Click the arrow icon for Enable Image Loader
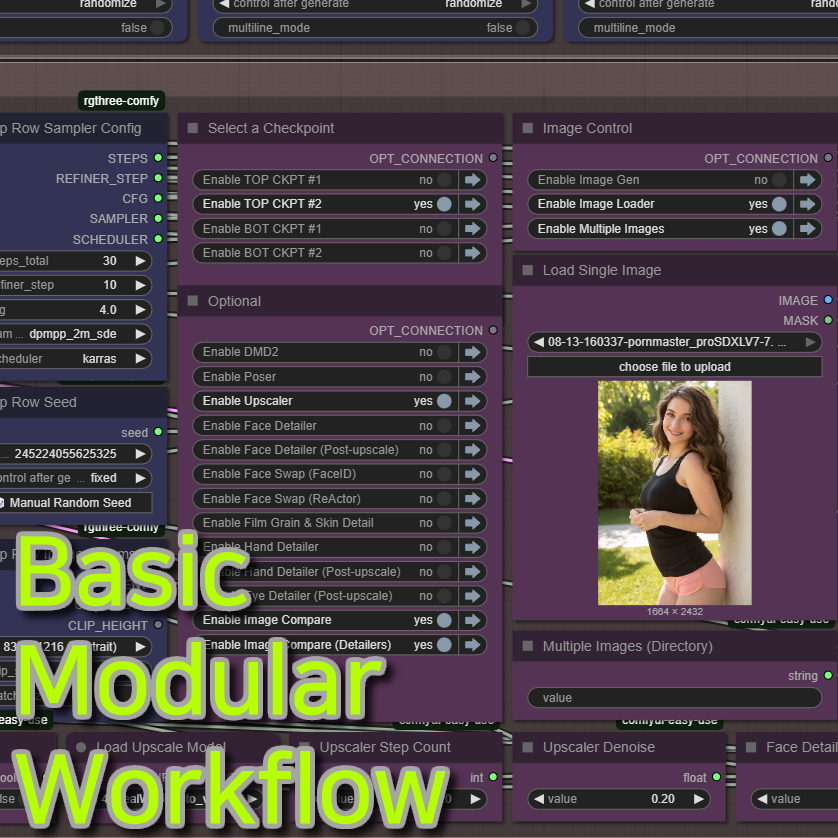This screenshot has width=838, height=838. (808, 204)
